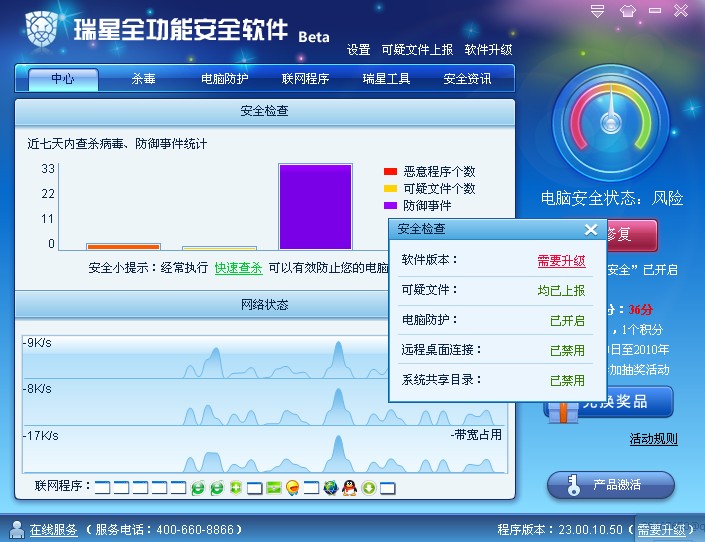705x542 pixels.
Task: Click the 产品激活 button
Action: (611, 485)
